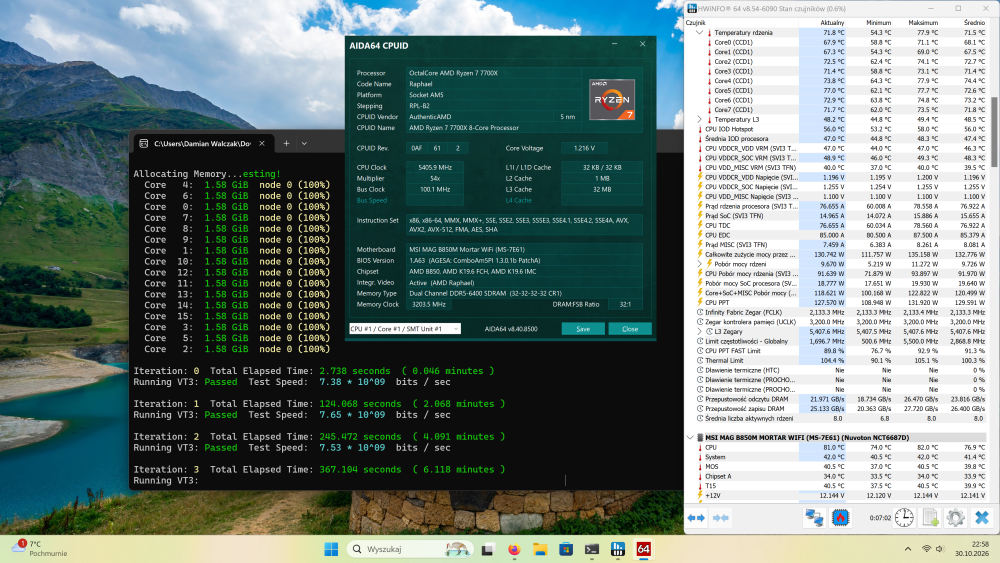Collapse MSI MAG B850M MORTAR WIFI section

(690, 437)
